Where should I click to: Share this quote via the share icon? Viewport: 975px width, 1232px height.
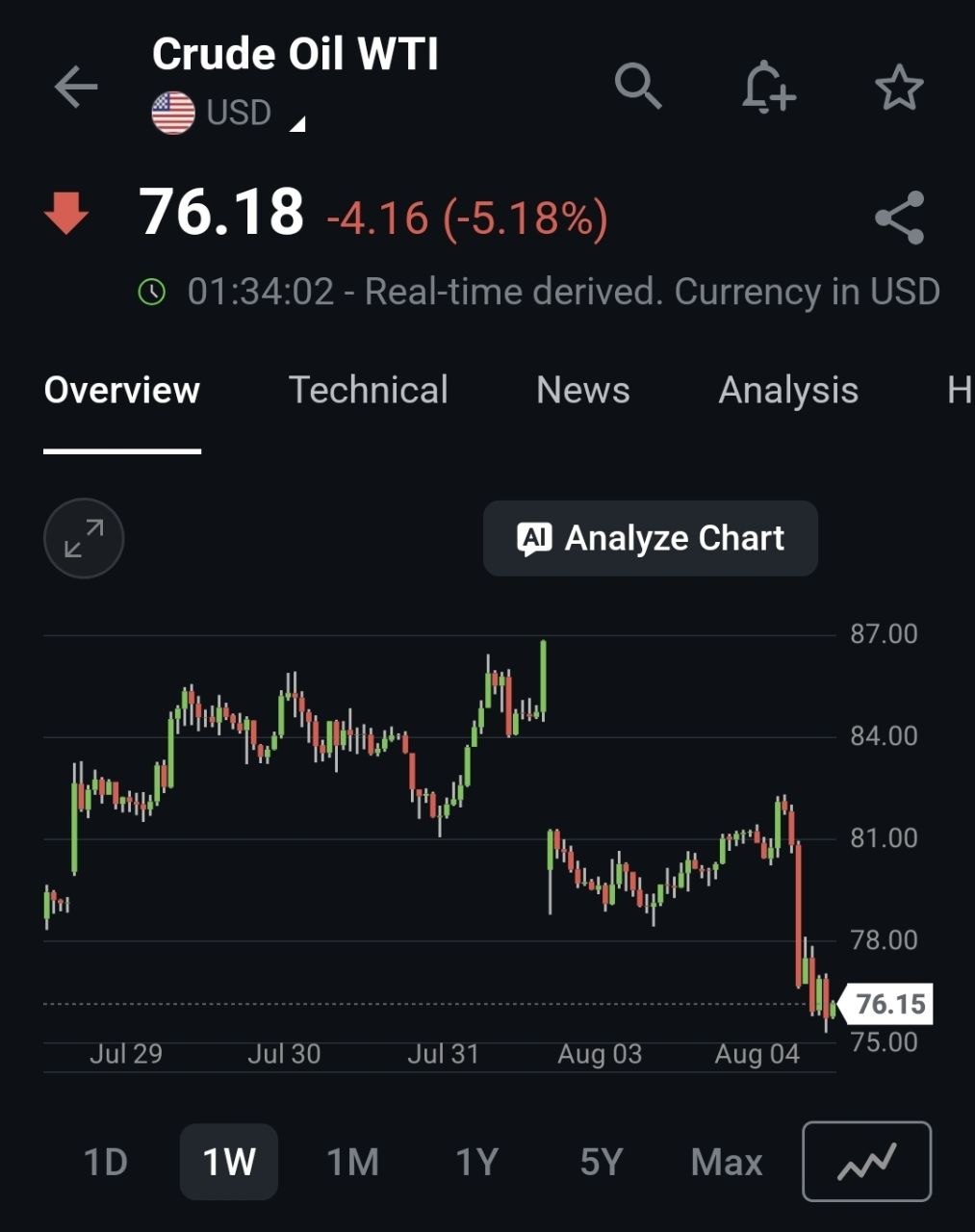(900, 218)
